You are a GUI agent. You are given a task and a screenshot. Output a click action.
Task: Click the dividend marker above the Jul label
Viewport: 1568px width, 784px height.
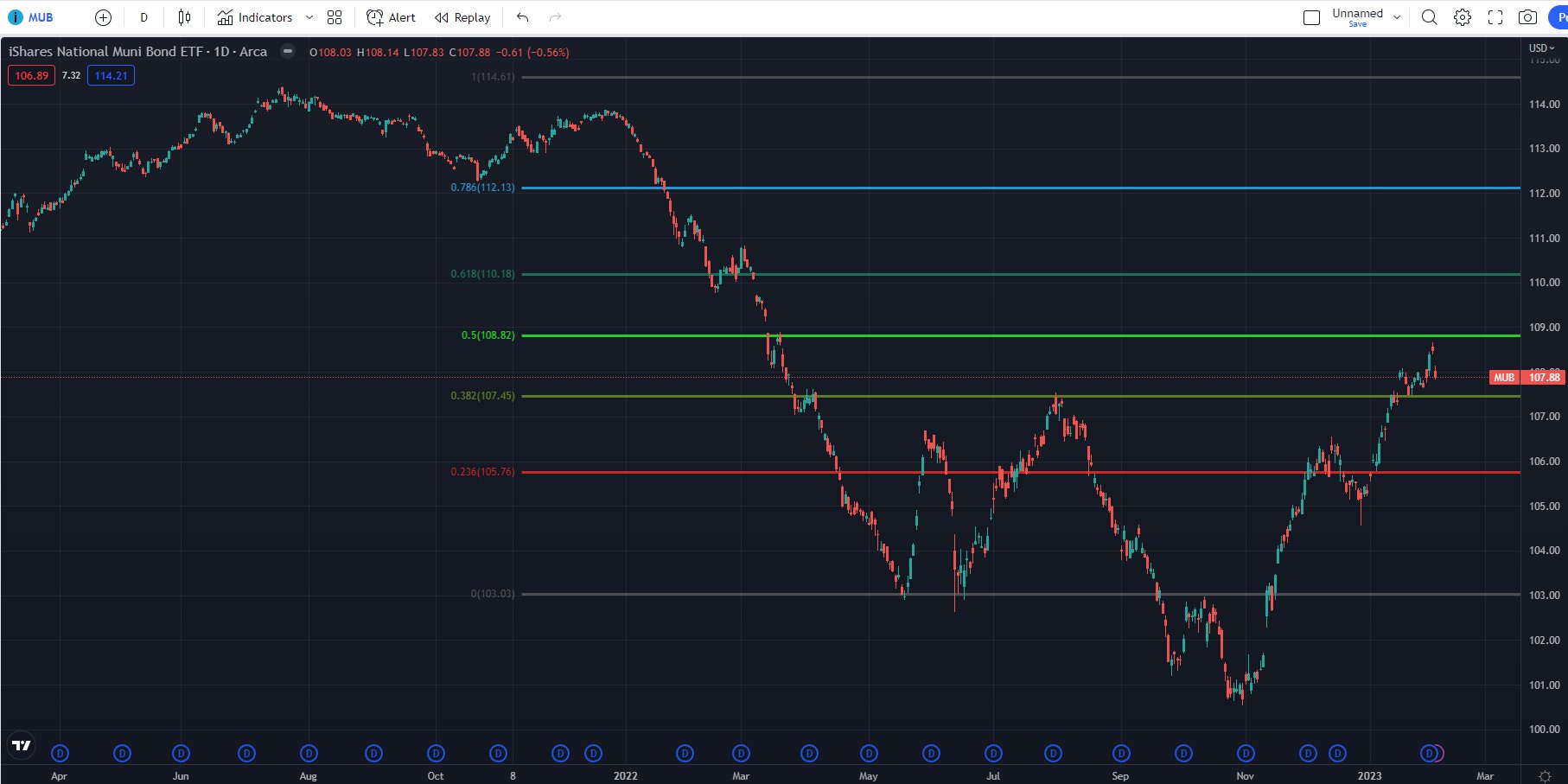click(993, 754)
